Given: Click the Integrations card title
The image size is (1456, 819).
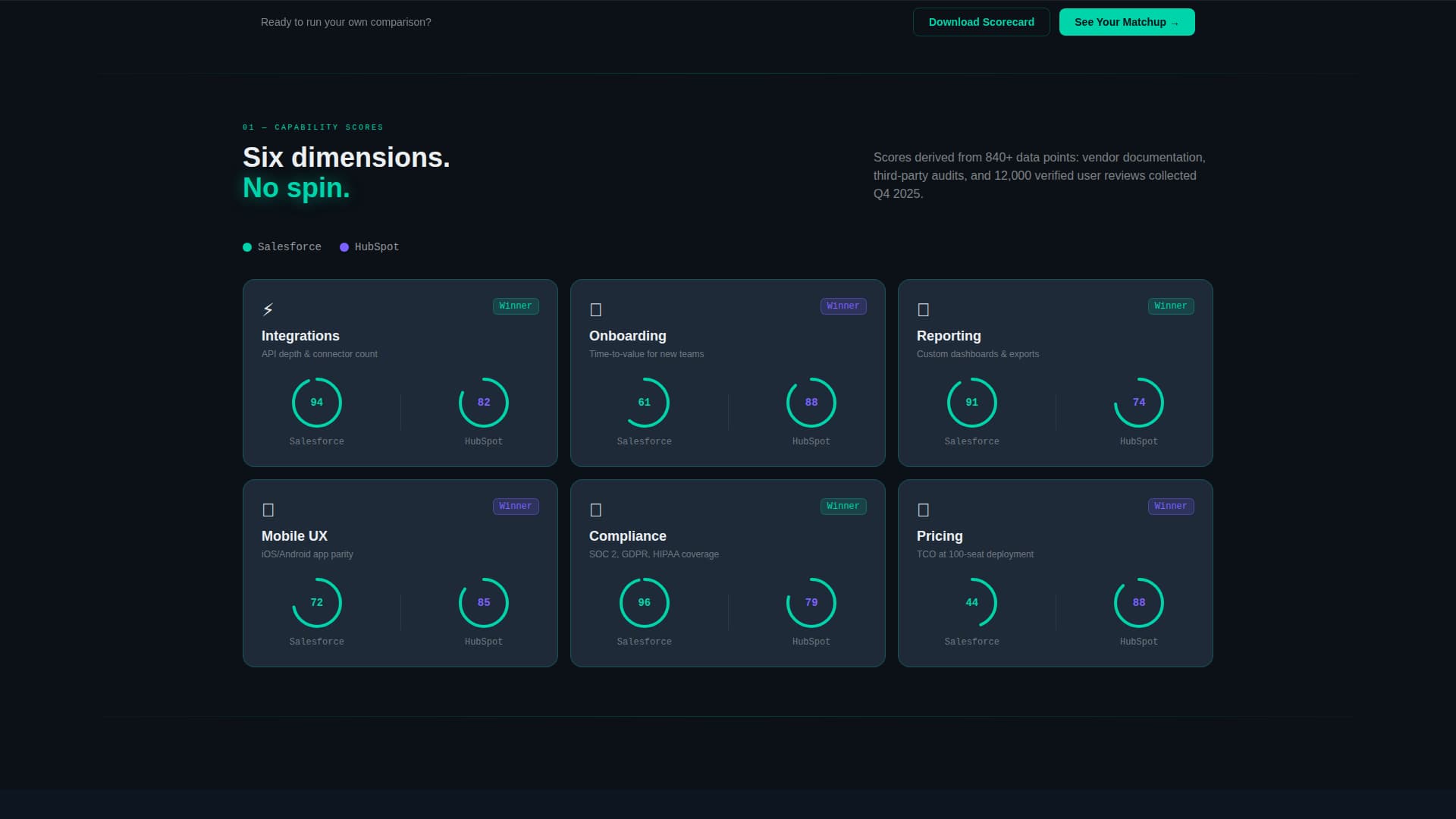Looking at the screenshot, I should point(300,336).
